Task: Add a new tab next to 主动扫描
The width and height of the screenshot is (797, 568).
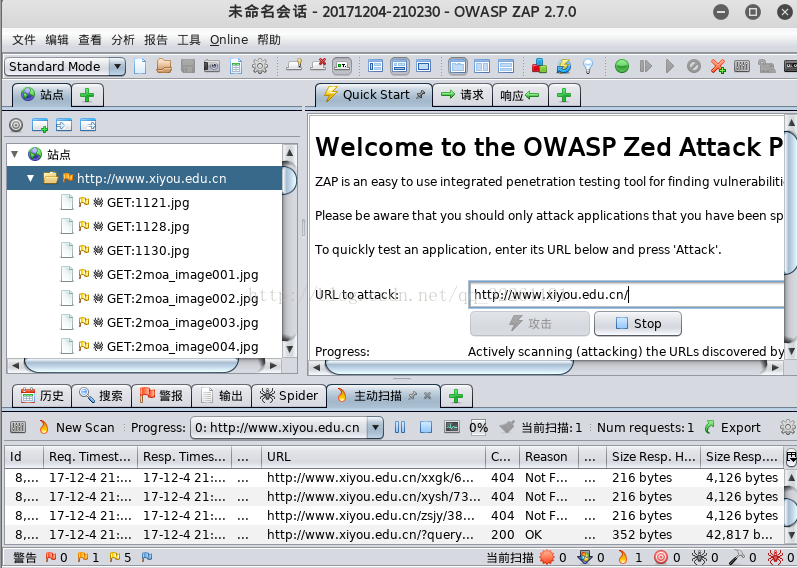Action: click(x=456, y=396)
